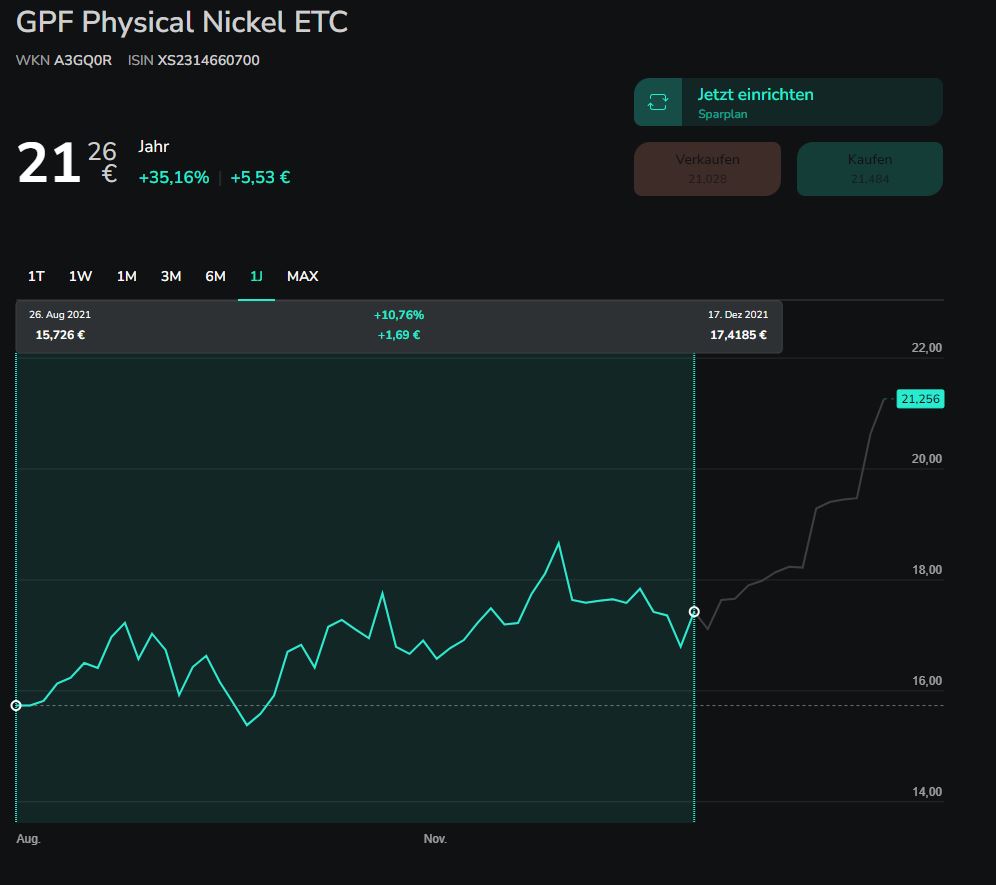This screenshot has height=885, width=996.
Task: Click the chart start marker at 26. Aug 2021
Action: pyautogui.click(x=16, y=705)
